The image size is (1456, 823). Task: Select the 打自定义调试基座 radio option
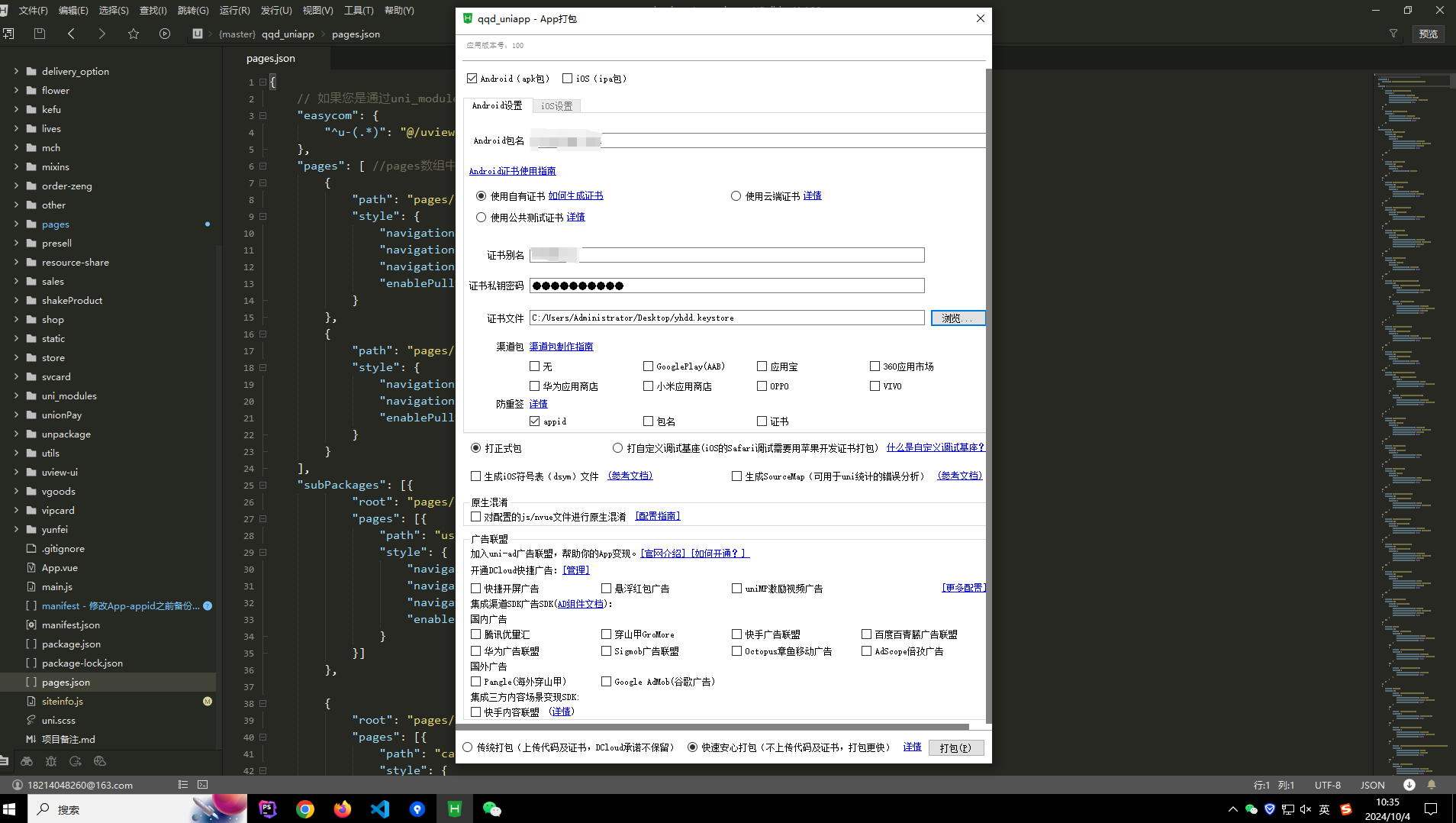[617, 448]
